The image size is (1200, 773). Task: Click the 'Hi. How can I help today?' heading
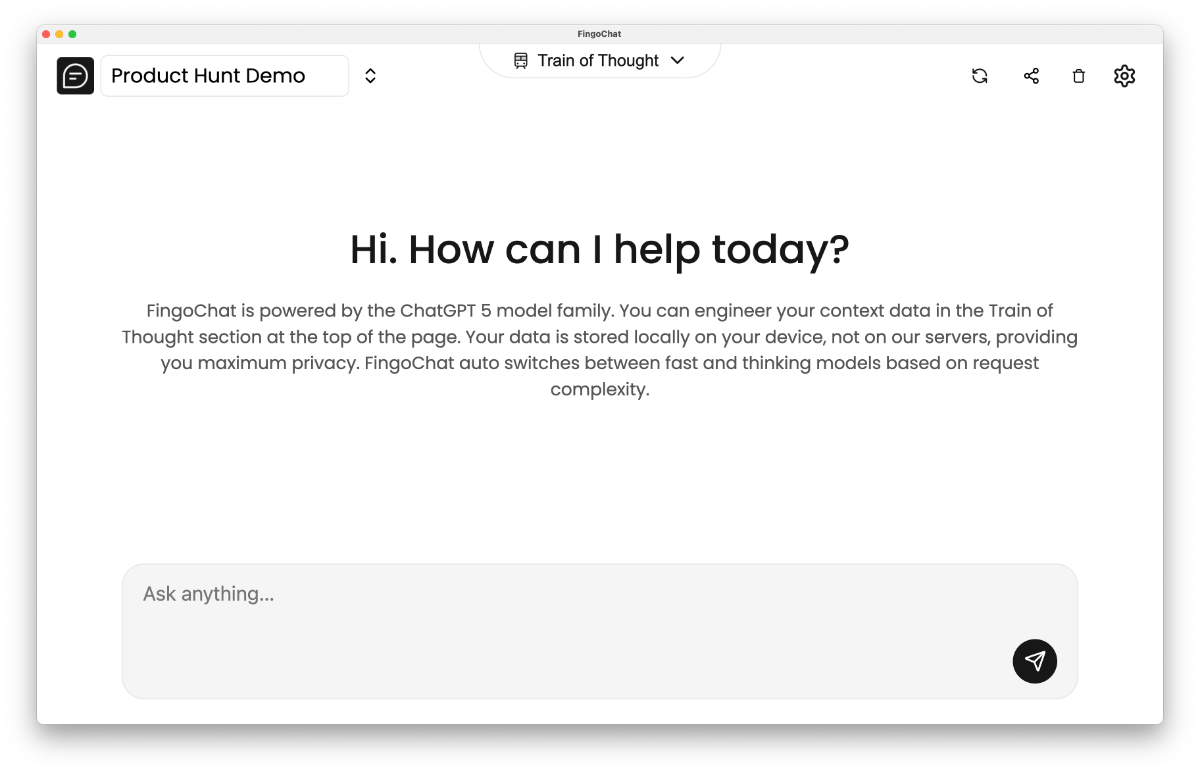click(x=600, y=249)
